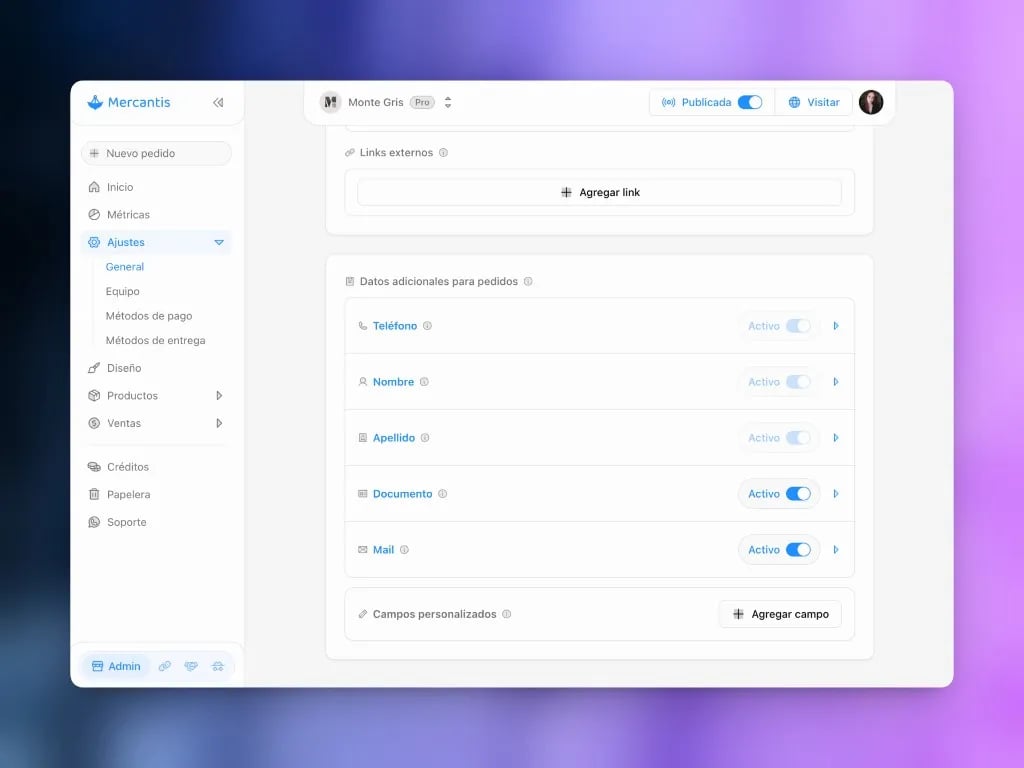
Task: Expand the Nombre row arrow
Action: pos(836,382)
